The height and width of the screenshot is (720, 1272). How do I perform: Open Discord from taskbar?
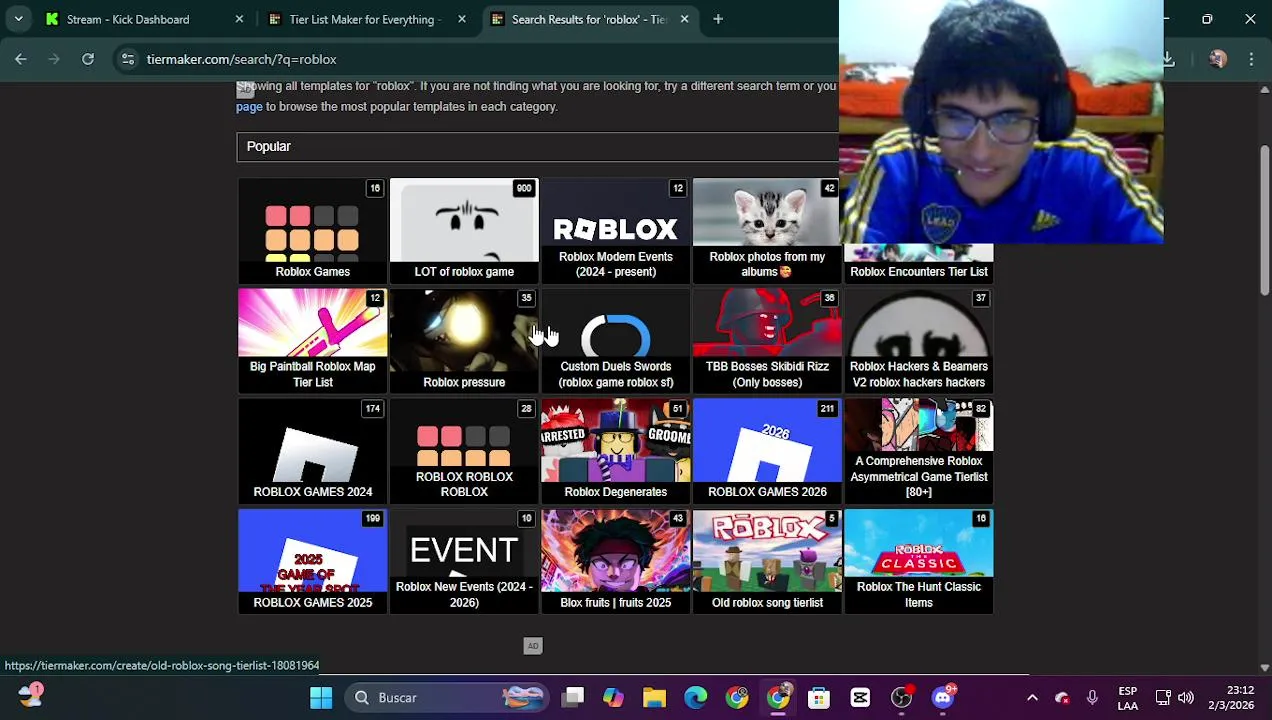click(943, 697)
